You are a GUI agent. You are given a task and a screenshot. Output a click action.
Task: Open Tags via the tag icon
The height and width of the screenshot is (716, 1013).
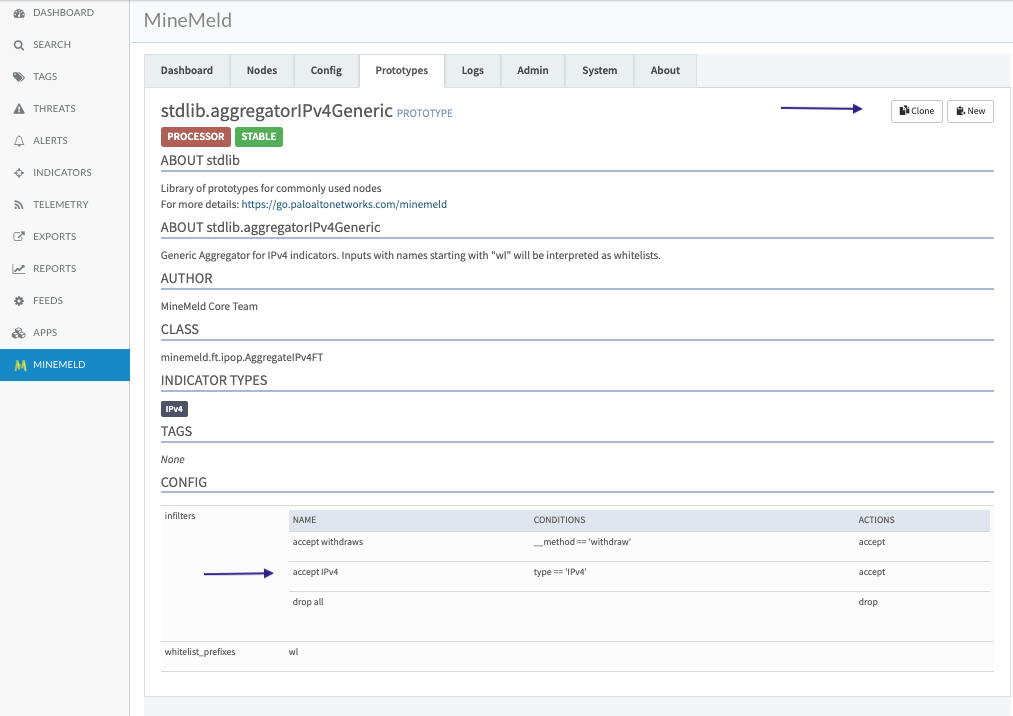(19, 77)
